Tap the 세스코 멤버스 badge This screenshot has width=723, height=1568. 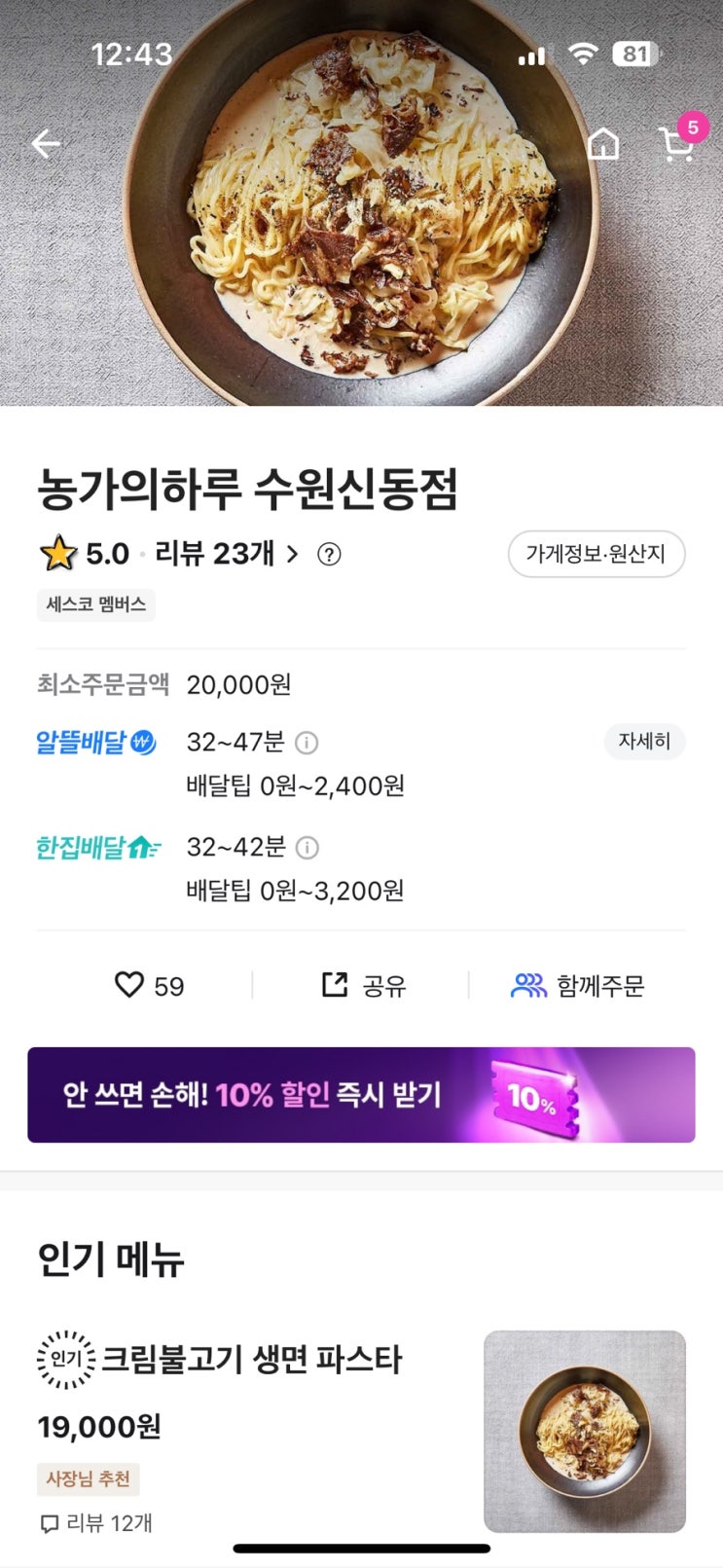[x=96, y=604]
